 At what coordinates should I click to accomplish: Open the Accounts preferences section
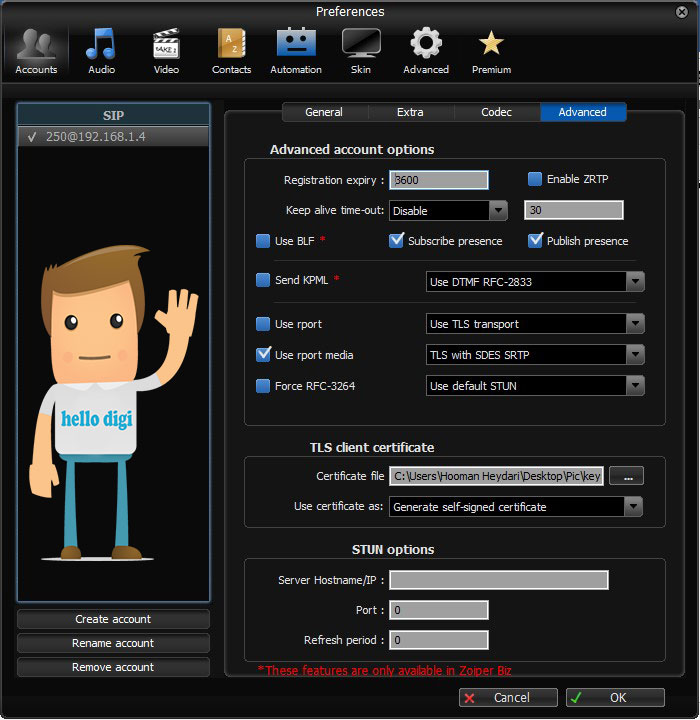point(36,51)
